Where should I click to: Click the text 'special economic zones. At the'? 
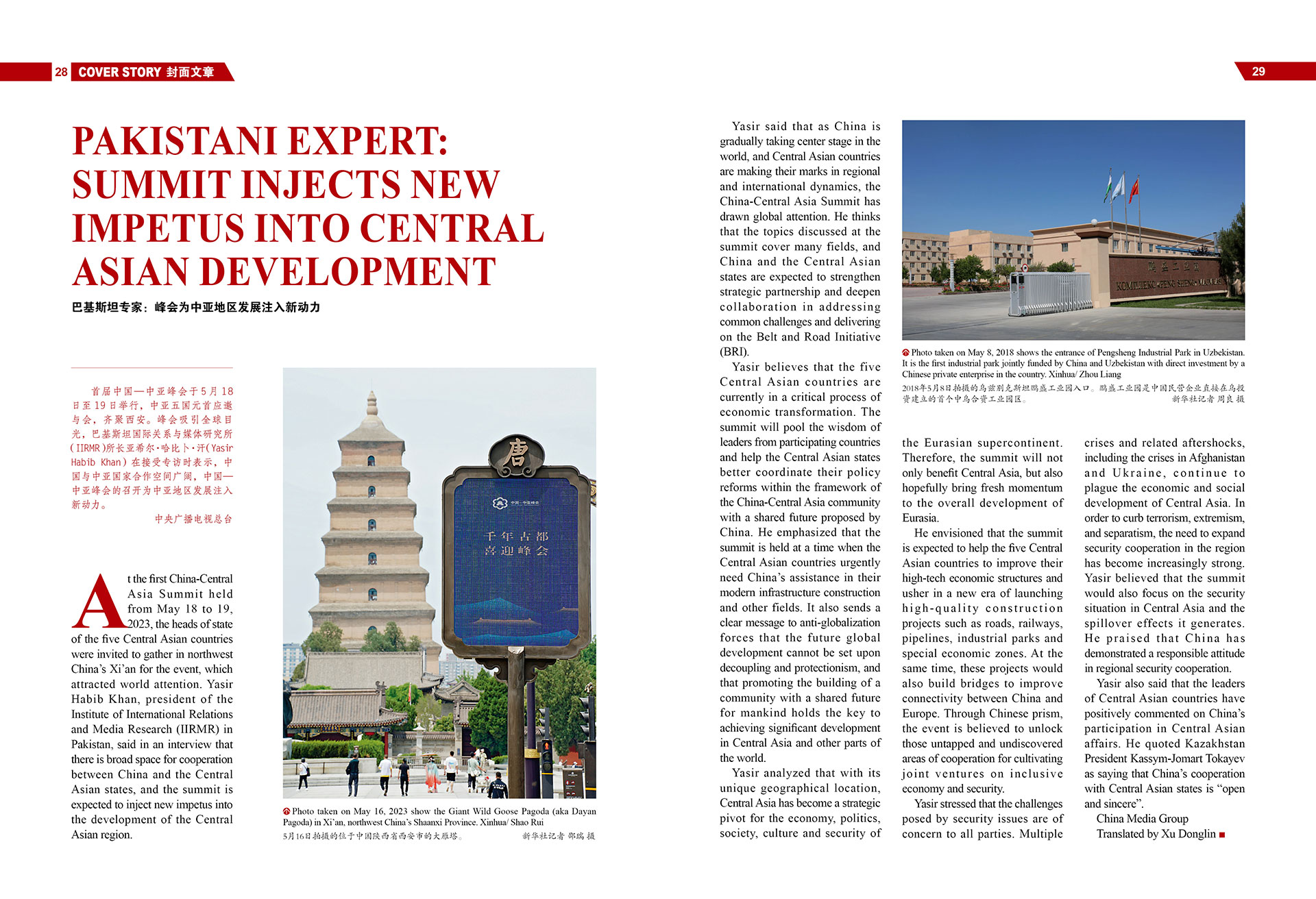click(x=982, y=653)
